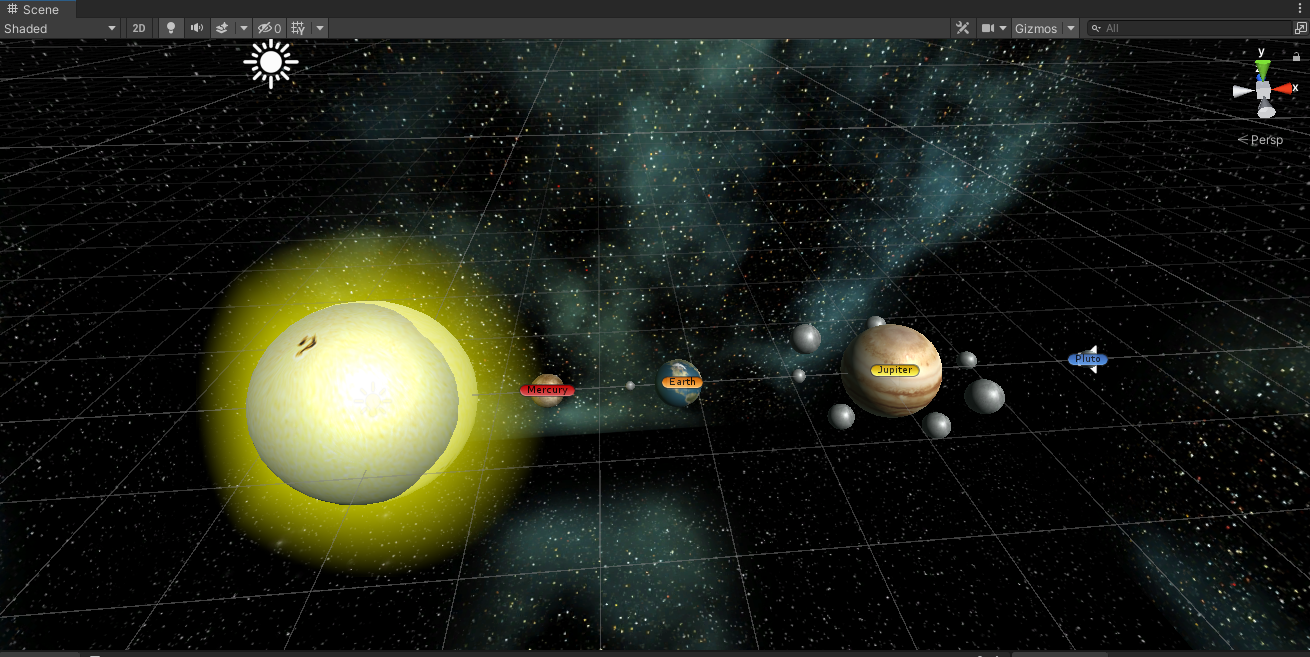1310x657 pixels.
Task: Toggle scene audio with the speaker icon
Action: [x=195, y=28]
